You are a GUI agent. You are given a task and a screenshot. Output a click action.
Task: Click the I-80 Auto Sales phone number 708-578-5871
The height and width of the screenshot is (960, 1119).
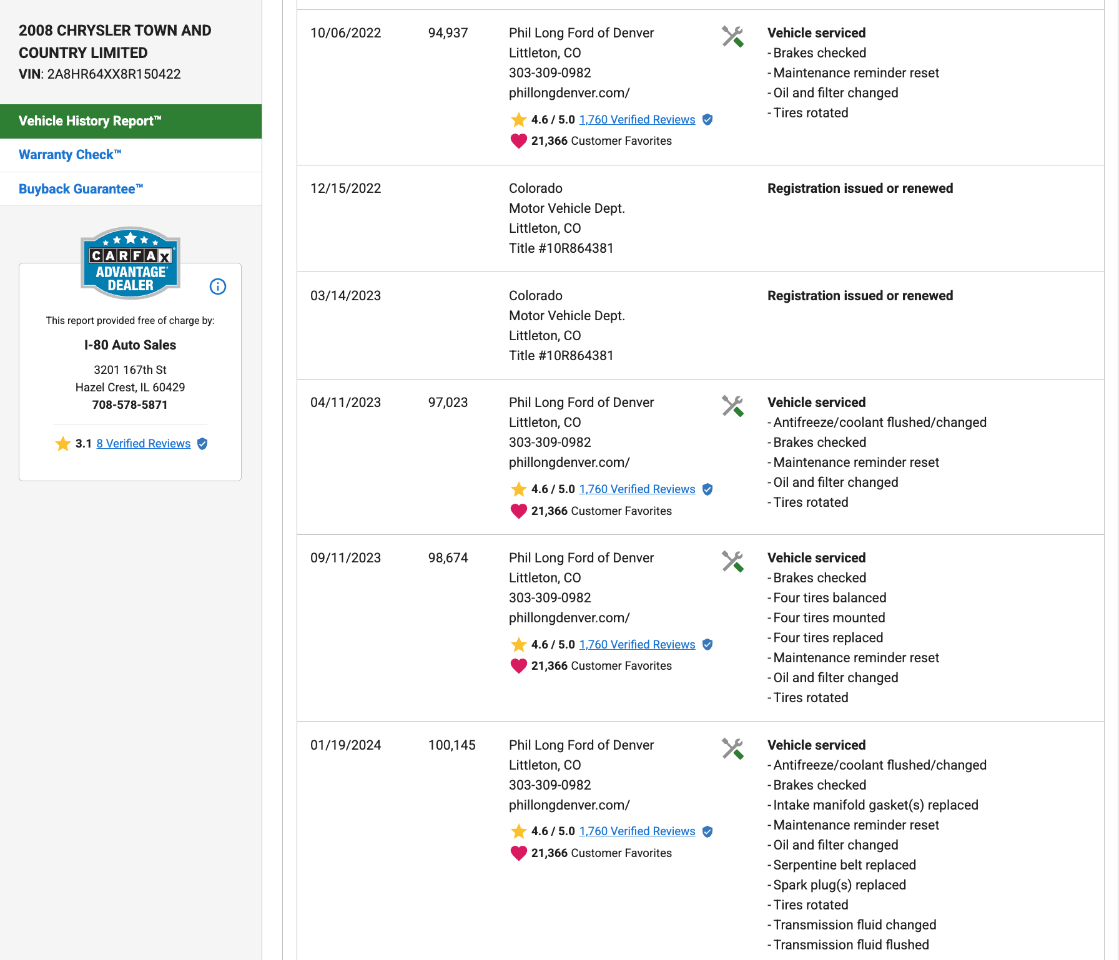coord(130,405)
